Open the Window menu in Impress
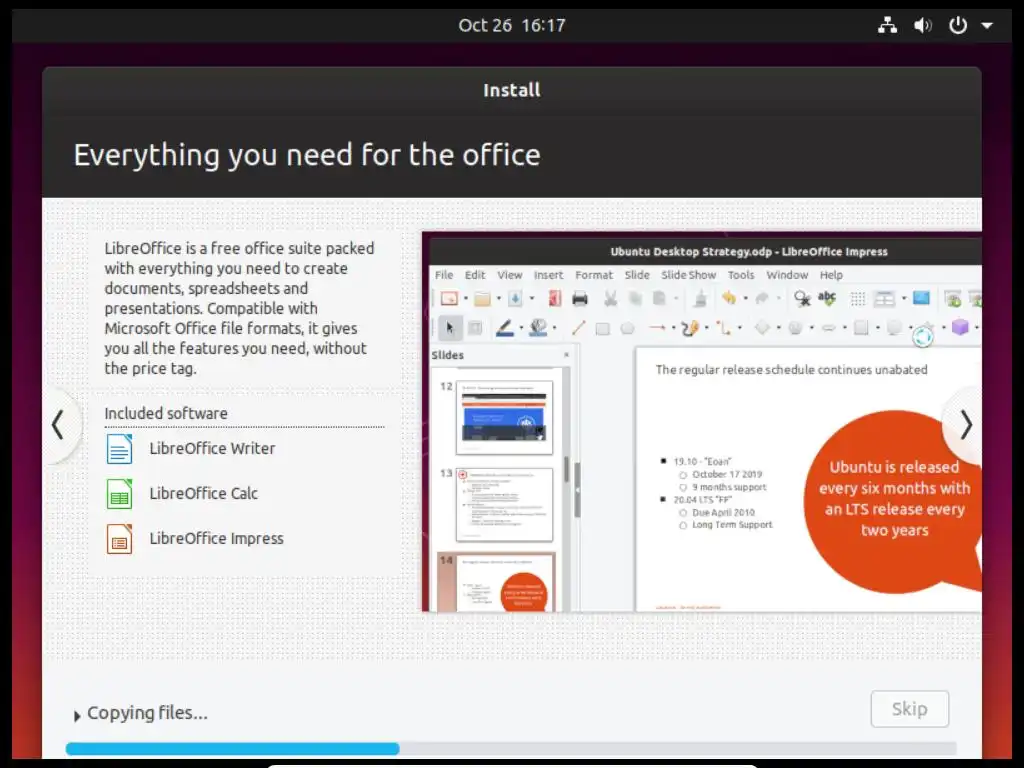Viewport: 1024px width, 768px height. [787, 275]
